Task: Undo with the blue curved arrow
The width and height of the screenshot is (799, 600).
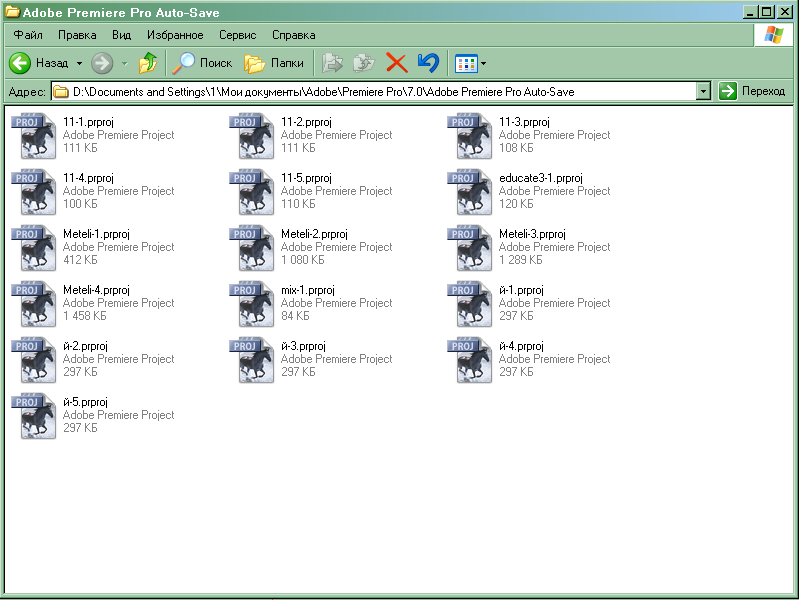Action: pos(428,63)
